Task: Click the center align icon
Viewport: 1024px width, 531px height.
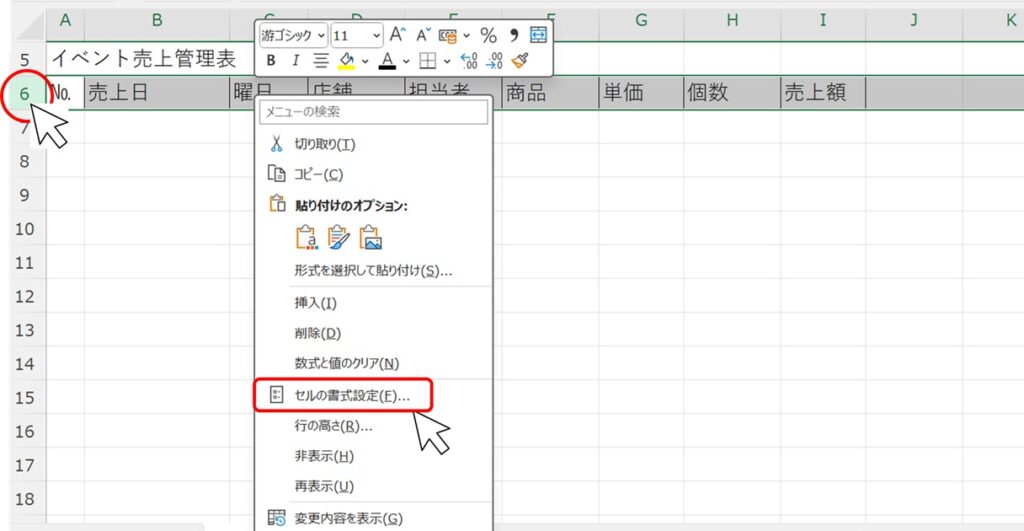Action: (321, 61)
